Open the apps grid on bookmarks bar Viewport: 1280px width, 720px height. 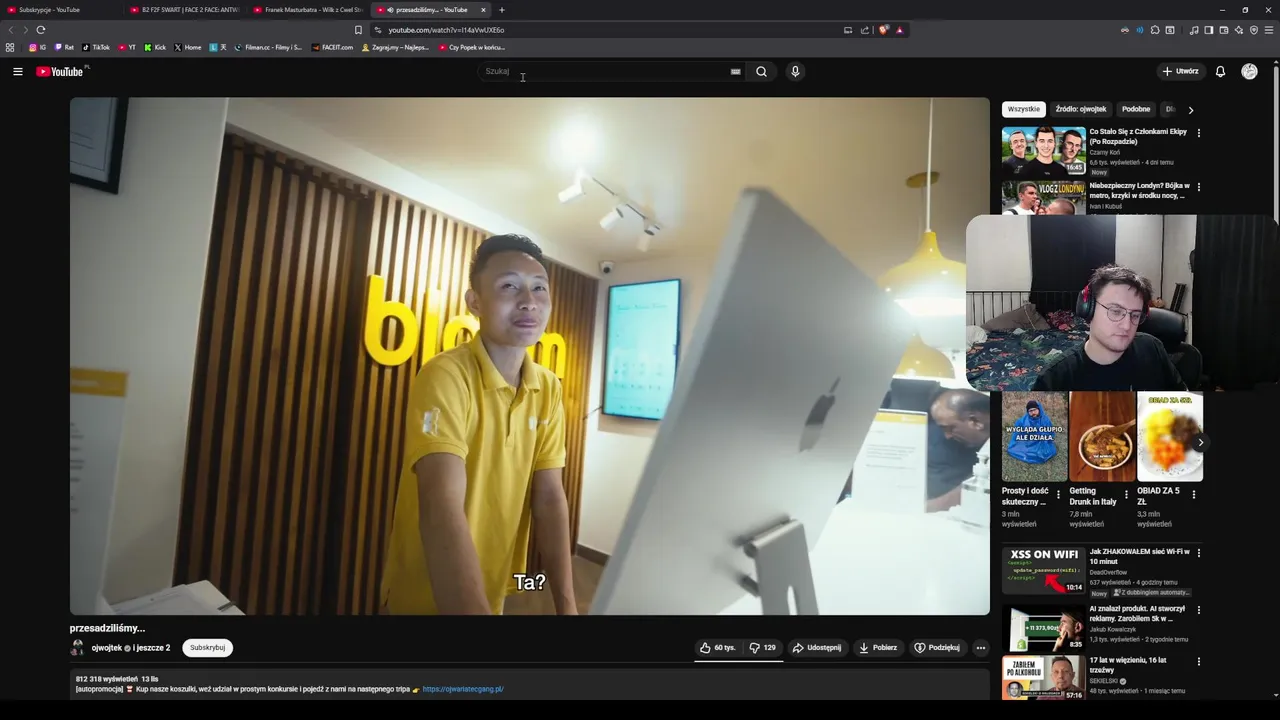click(x=10, y=47)
